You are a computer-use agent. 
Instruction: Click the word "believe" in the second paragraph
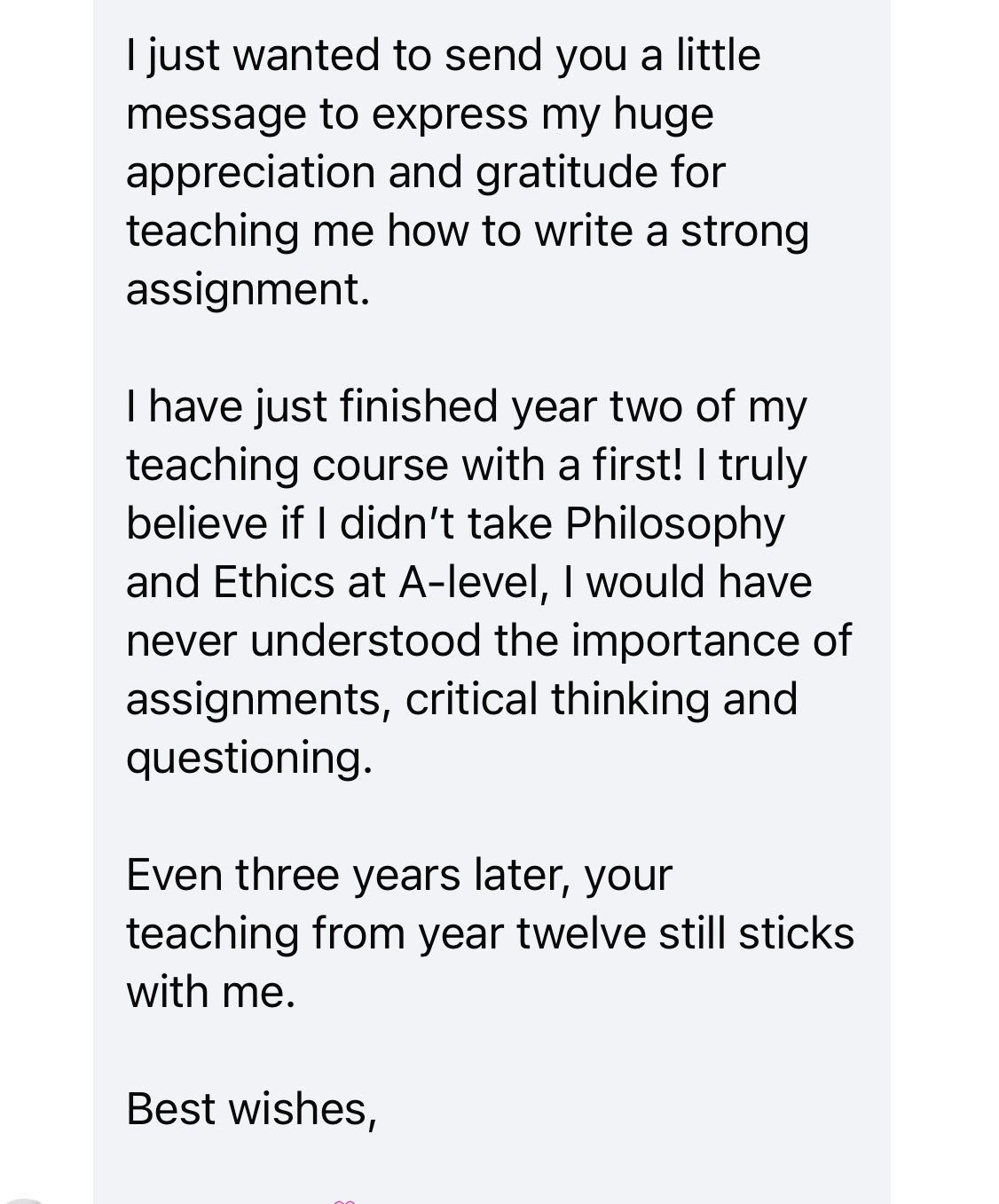tap(196, 523)
